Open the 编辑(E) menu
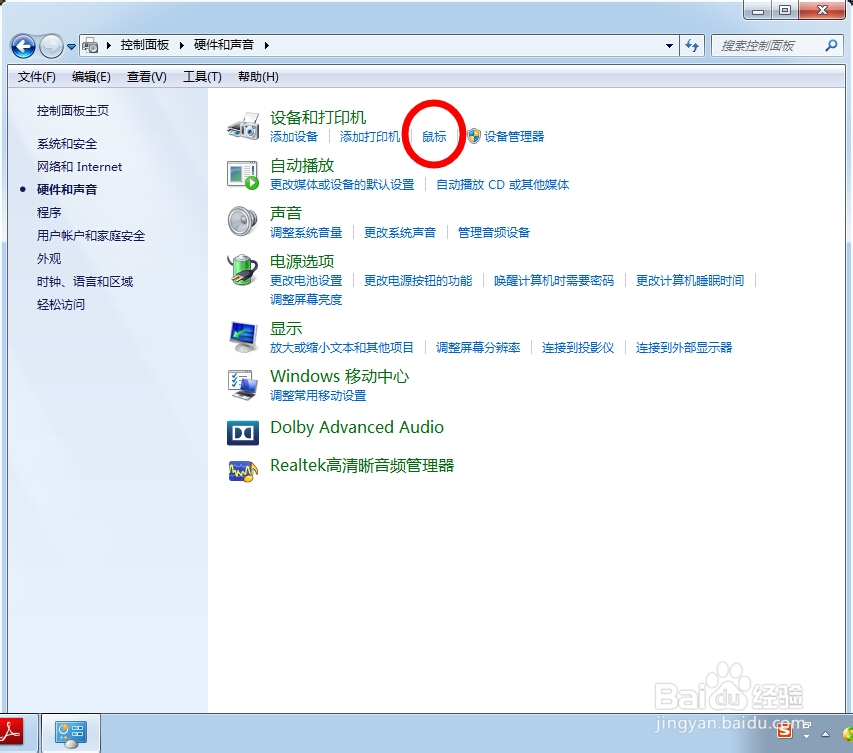The height and width of the screenshot is (753, 853). (91, 77)
